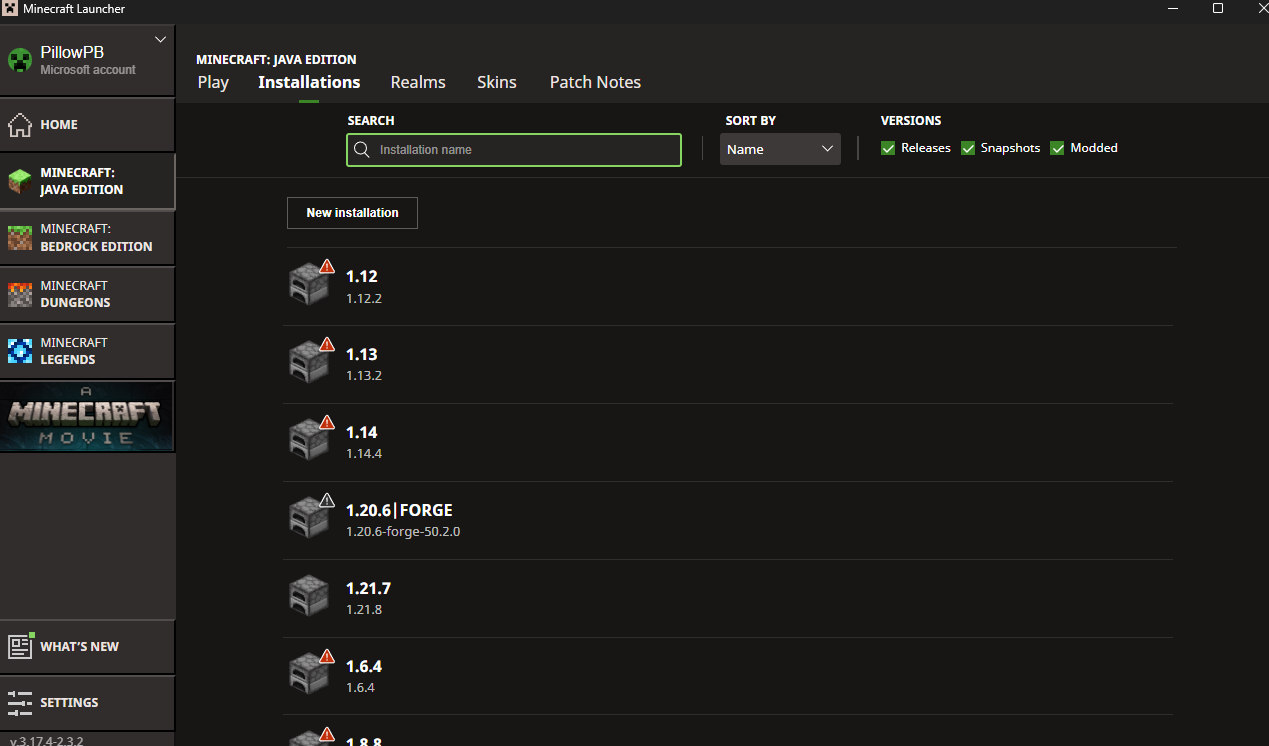The width and height of the screenshot is (1269, 746).
Task: Switch to the Play tab
Action: tap(213, 82)
